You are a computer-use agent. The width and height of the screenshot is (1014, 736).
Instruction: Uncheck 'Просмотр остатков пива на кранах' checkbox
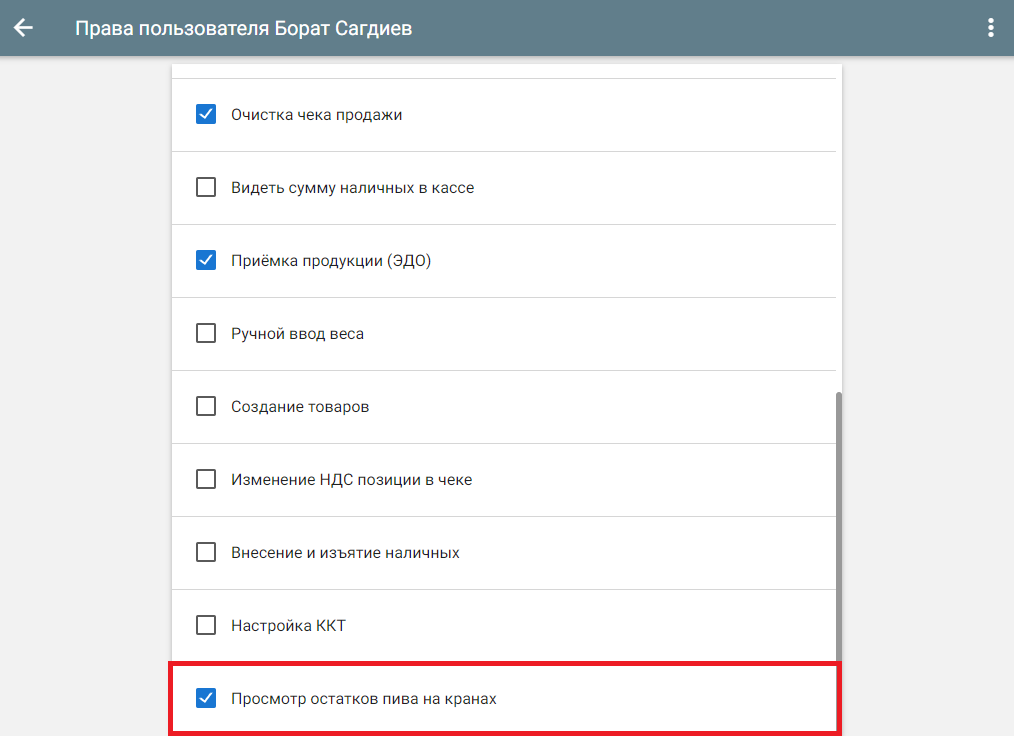pyautogui.click(x=206, y=698)
